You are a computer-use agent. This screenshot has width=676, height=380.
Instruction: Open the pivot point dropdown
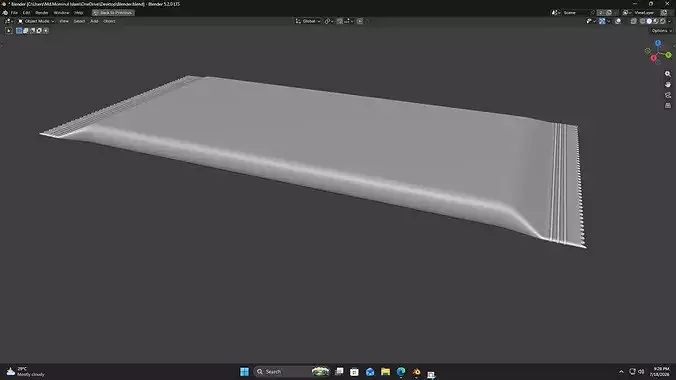[329, 21]
